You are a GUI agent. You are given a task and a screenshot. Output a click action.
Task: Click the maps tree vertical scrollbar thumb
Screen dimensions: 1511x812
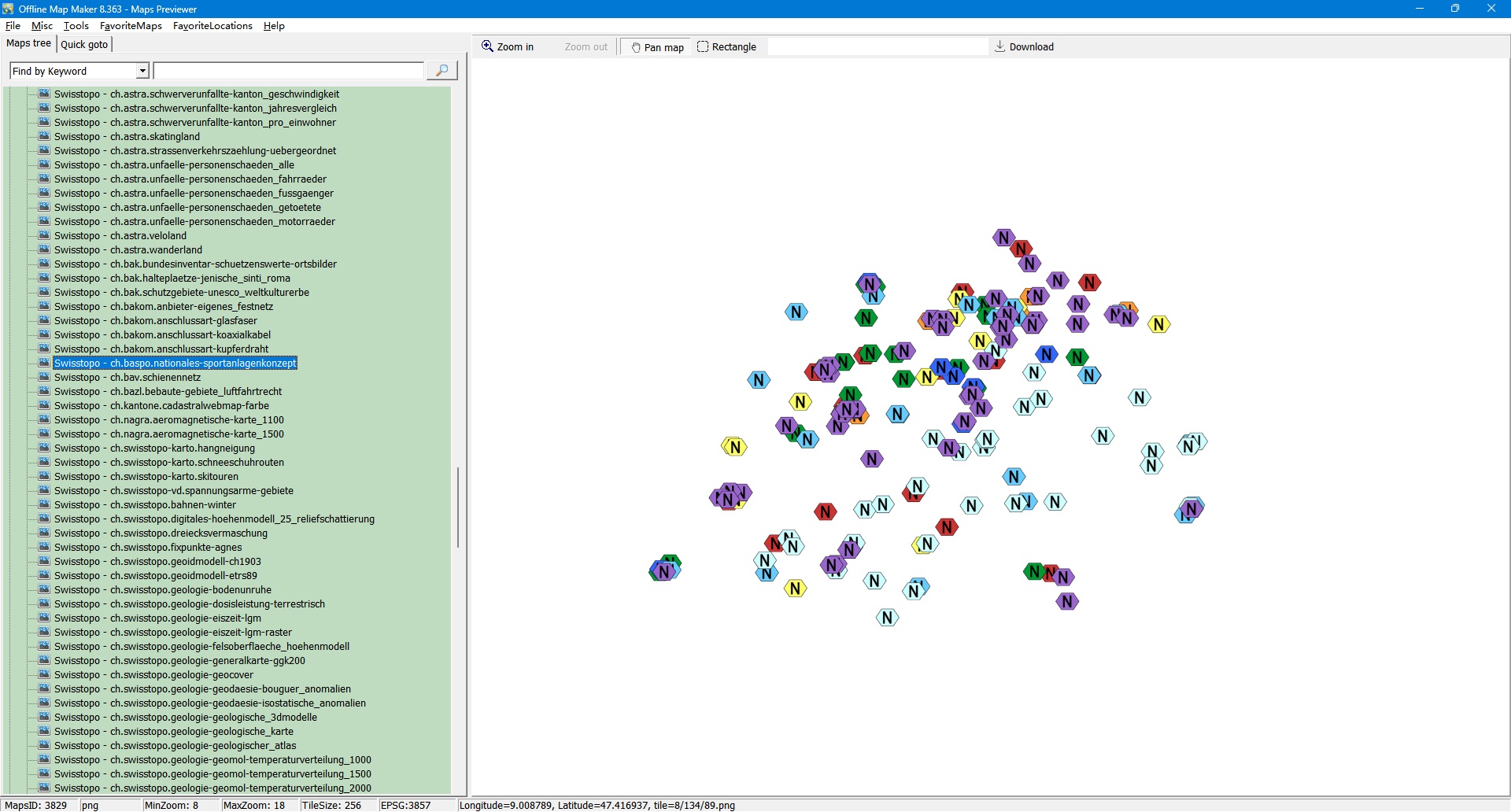[457, 507]
